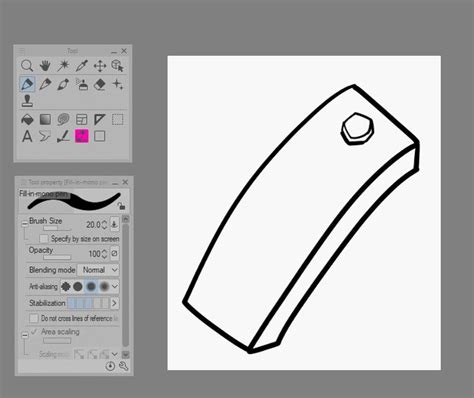474x398 pixels.
Task: Select the Blend stamp tool
Action: (27, 100)
